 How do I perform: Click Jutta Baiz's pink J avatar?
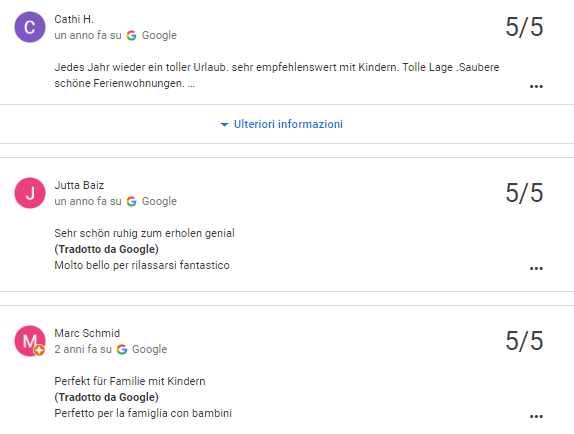click(30, 193)
